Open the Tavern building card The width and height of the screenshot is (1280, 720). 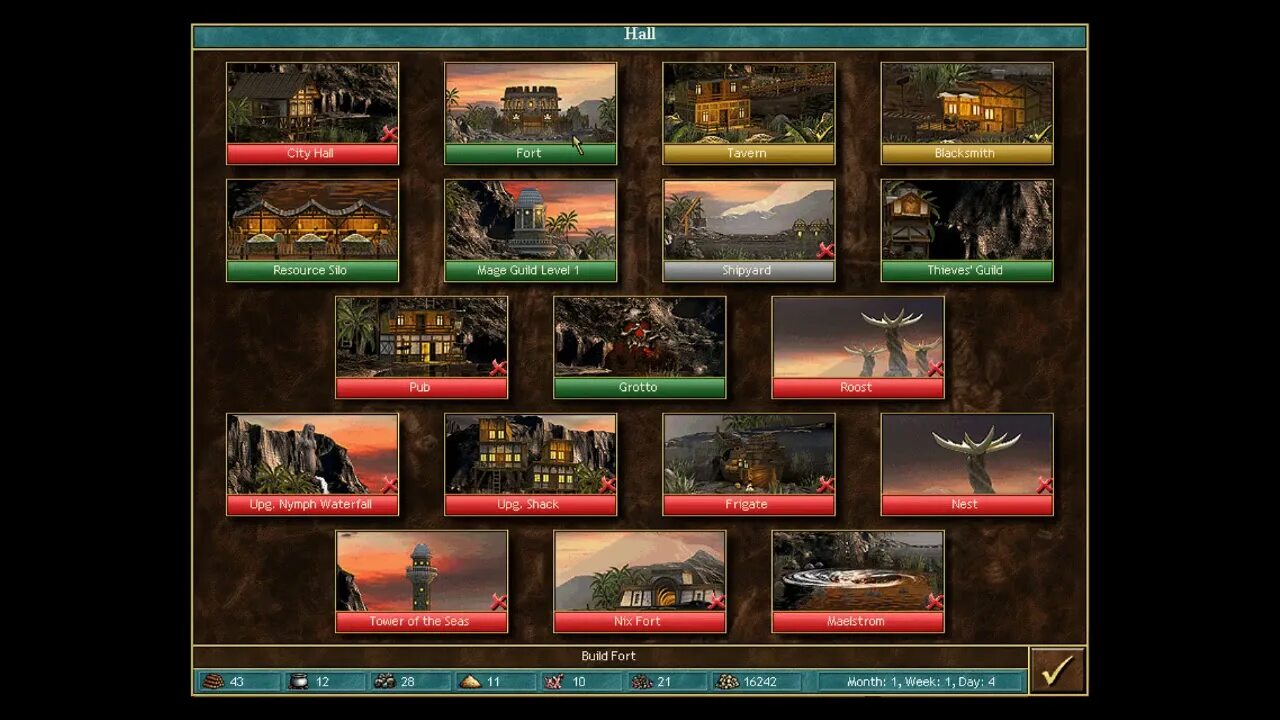[748, 113]
